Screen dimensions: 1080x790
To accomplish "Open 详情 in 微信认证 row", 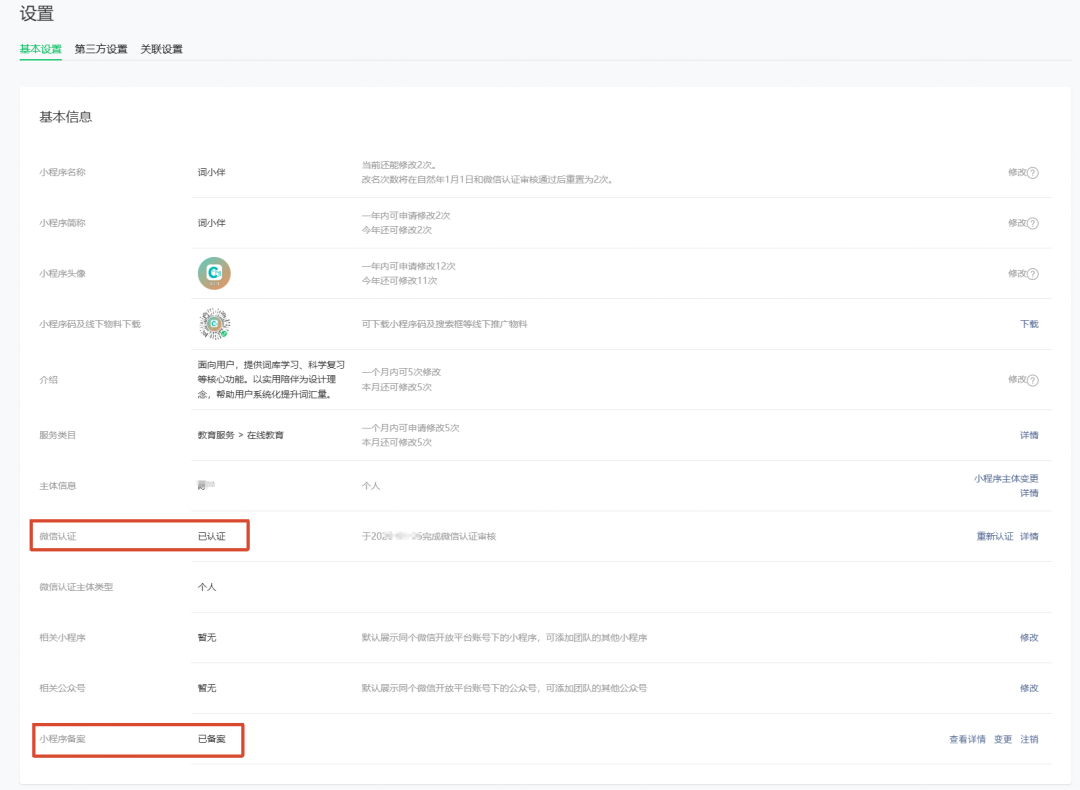I will tap(1029, 537).
